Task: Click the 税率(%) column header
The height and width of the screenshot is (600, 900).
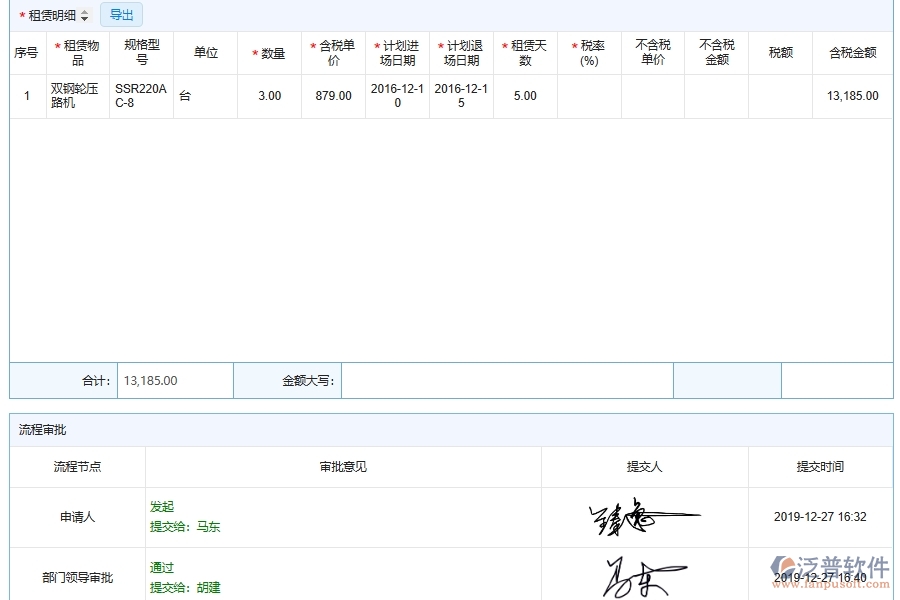Action: [x=588, y=53]
